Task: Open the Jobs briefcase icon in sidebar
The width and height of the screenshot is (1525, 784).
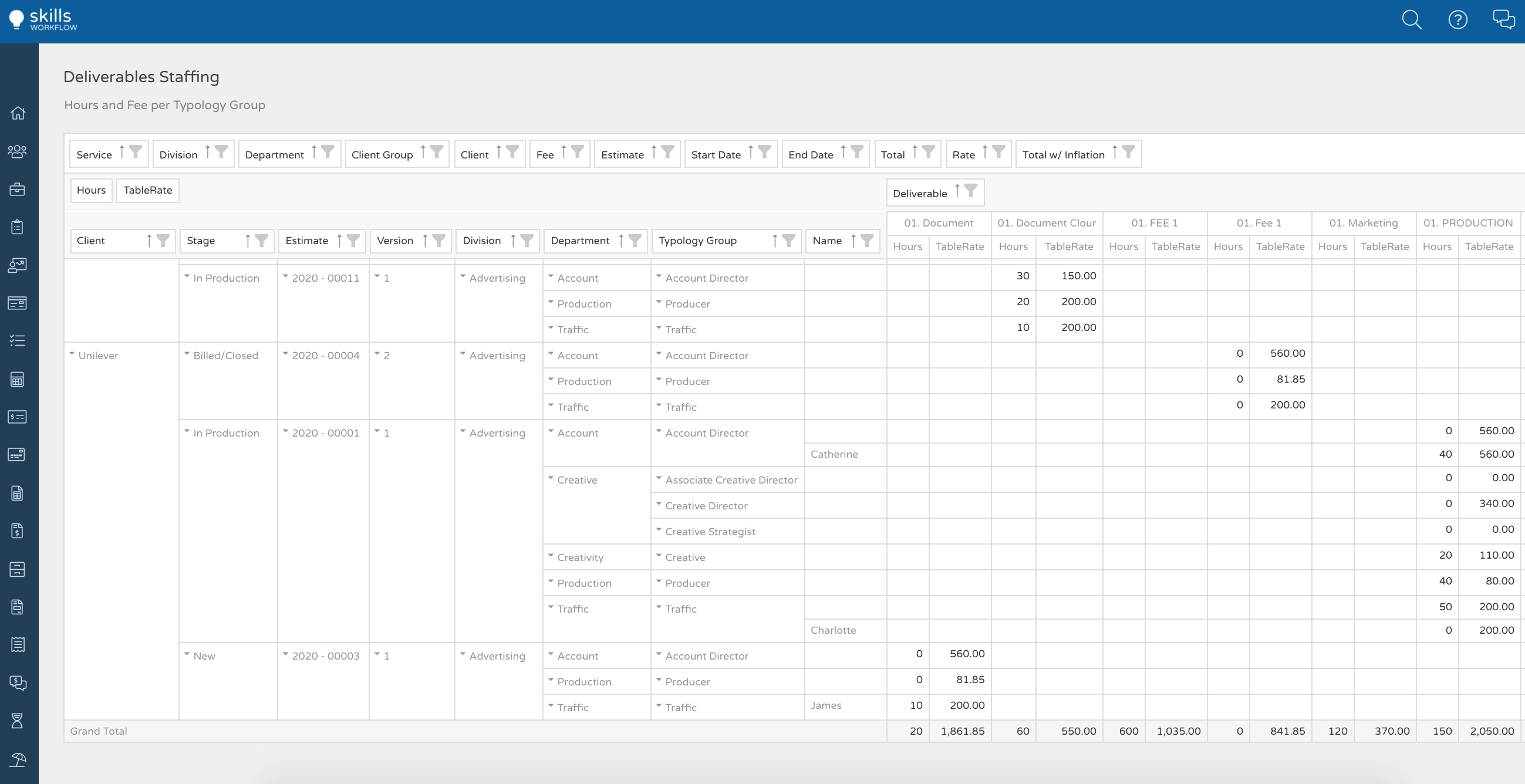Action: click(18, 189)
